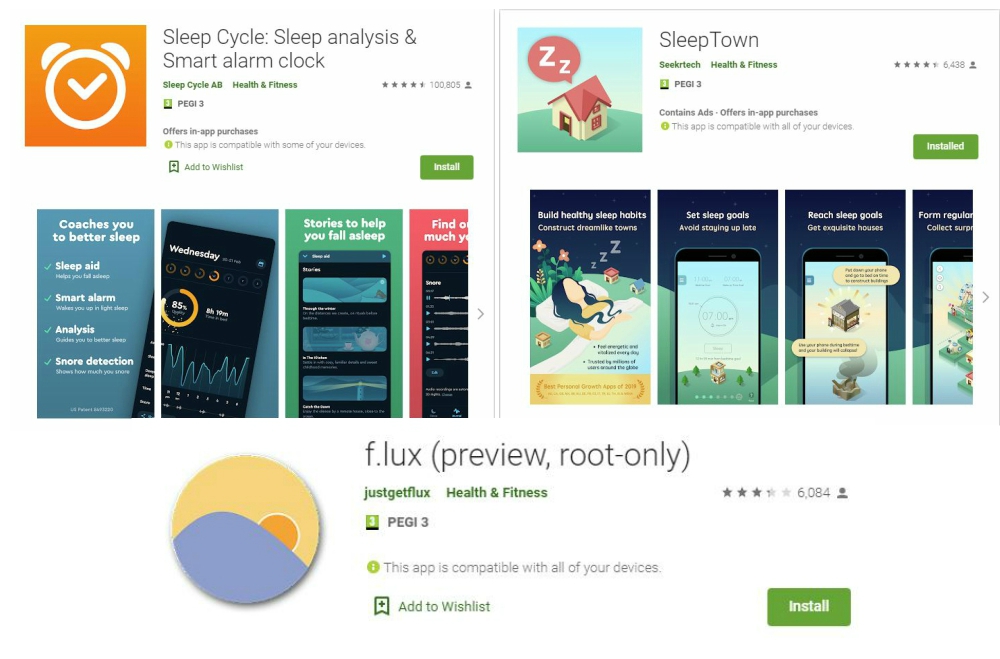Image resolution: width=1000 pixels, height=659 pixels.
Task: Click the f.lux wishlist bookmark icon
Action: (x=381, y=605)
